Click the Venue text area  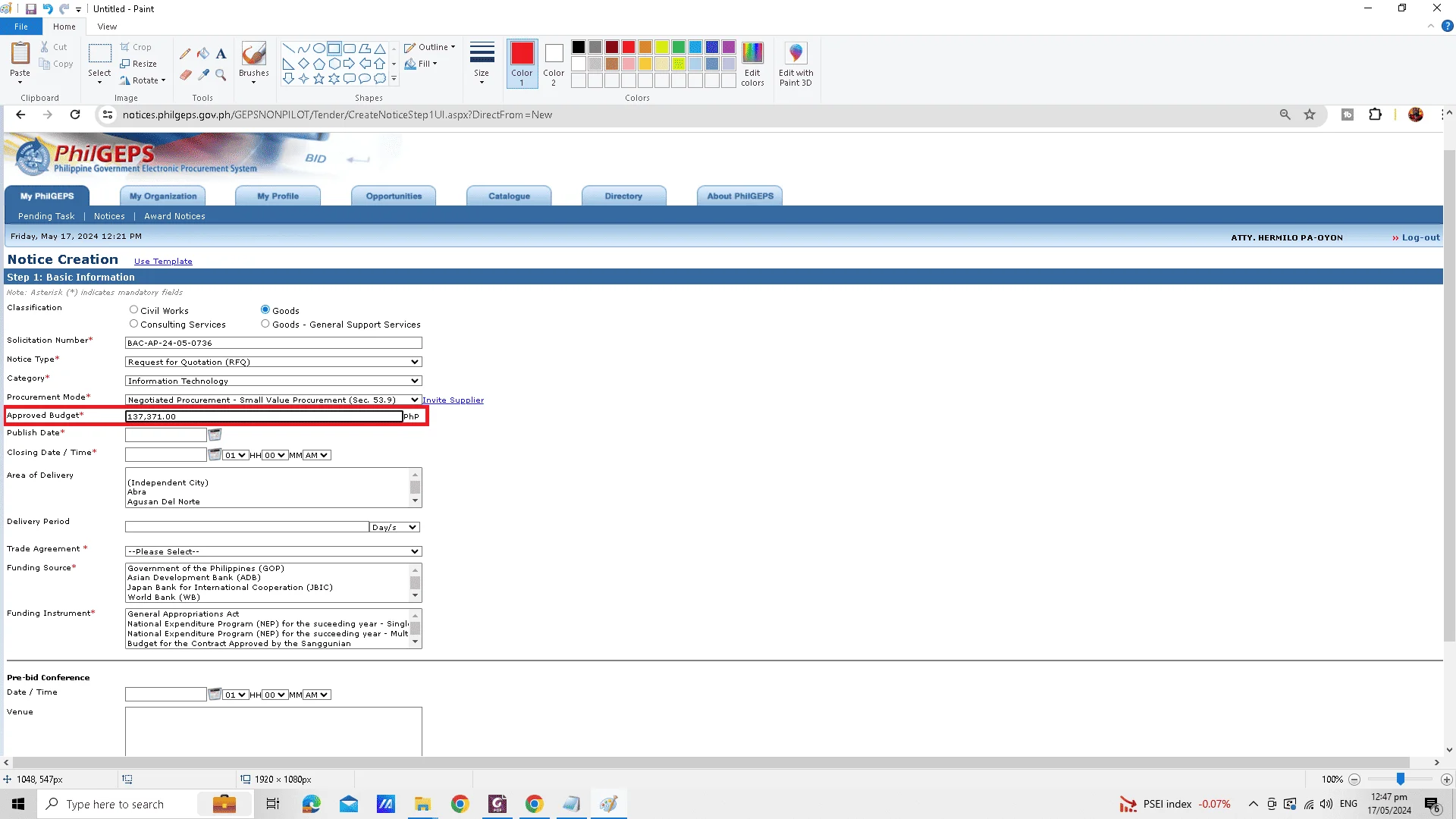pos(273,731)
